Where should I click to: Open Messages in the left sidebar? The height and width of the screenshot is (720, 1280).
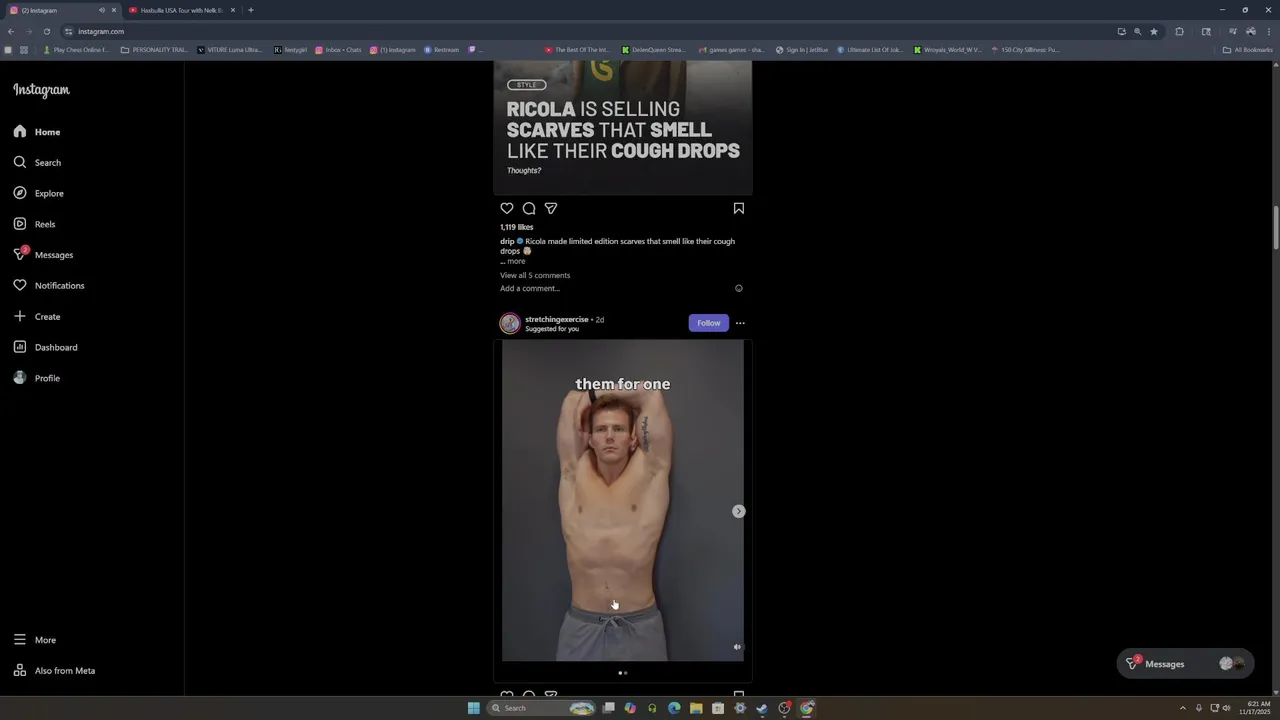point(43,255)
